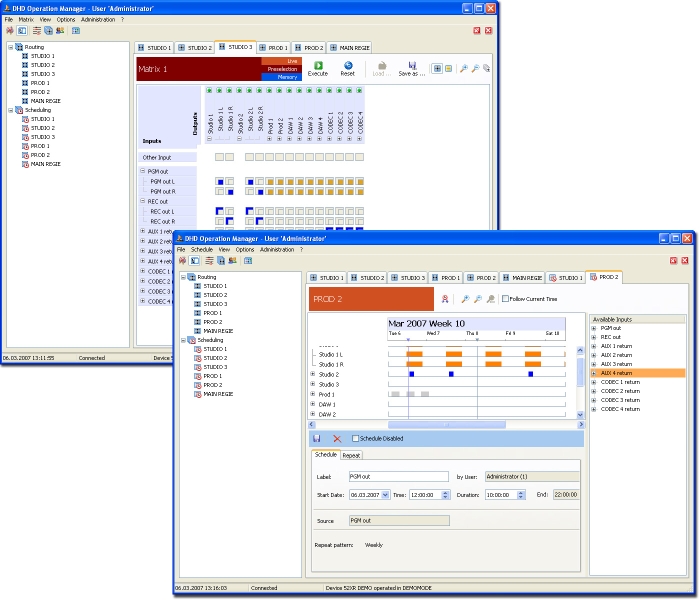Open Start Date dropdown
Screen dimensions: 700x600
[385, 495]
